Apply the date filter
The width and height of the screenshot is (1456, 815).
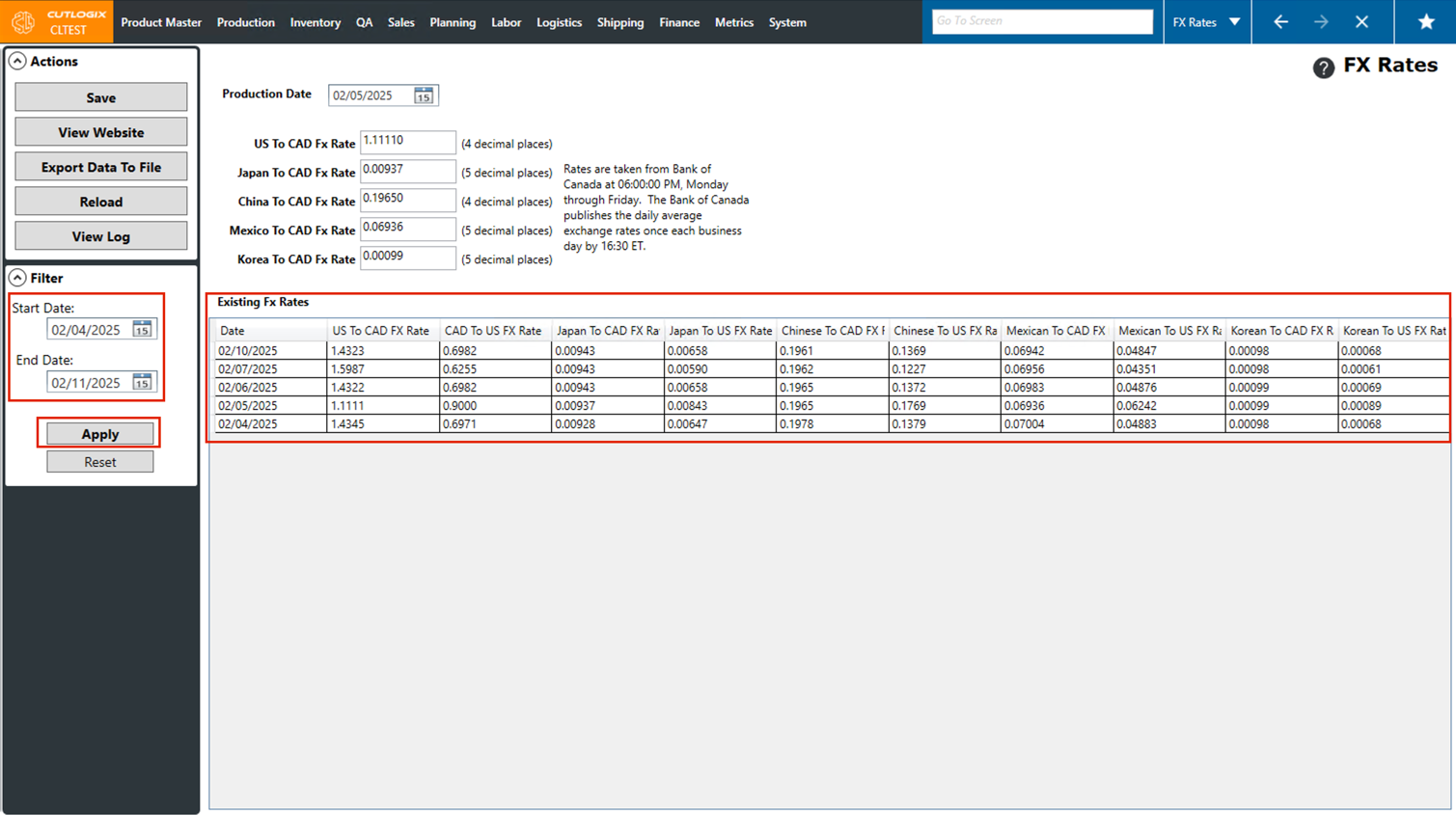coord(99,434)
